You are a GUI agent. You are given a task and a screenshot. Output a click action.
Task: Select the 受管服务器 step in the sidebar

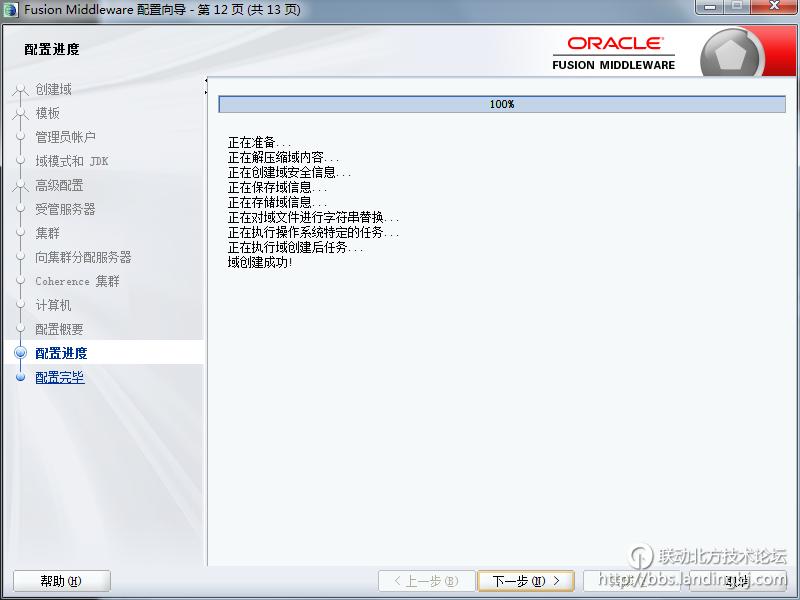65,209
